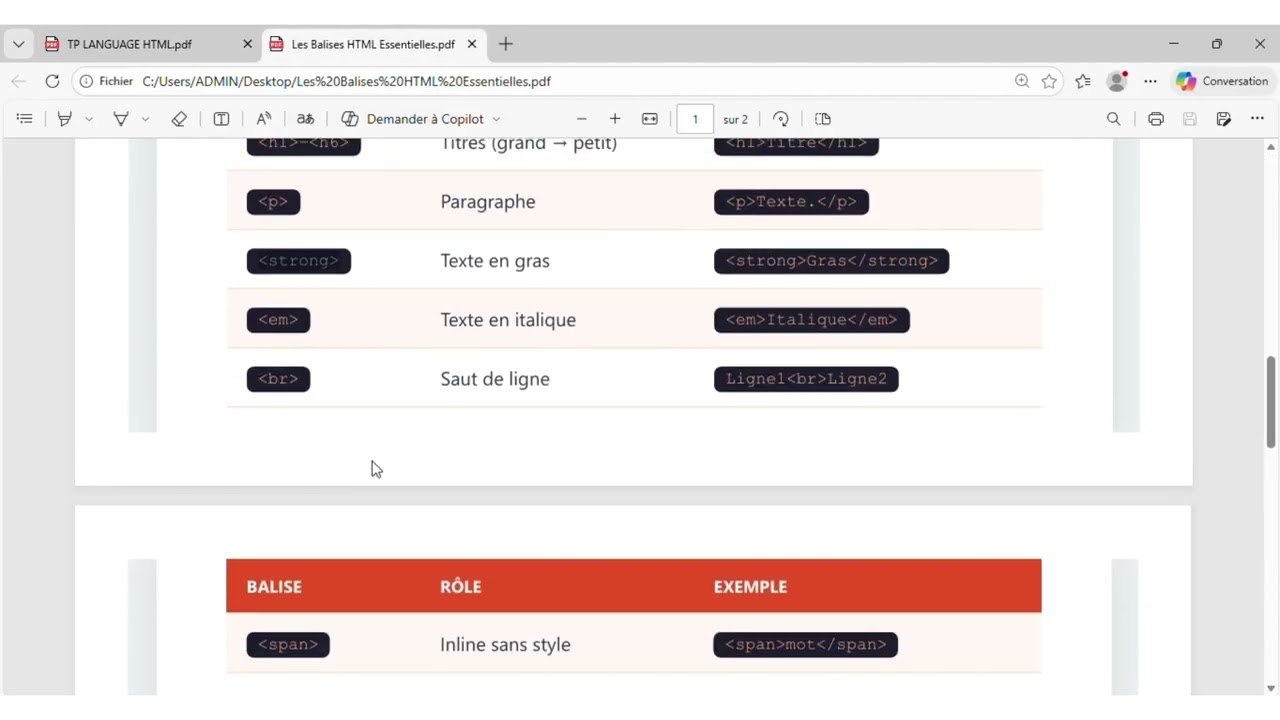Open the PDF toolbar more options

(x=1257, y=119)
